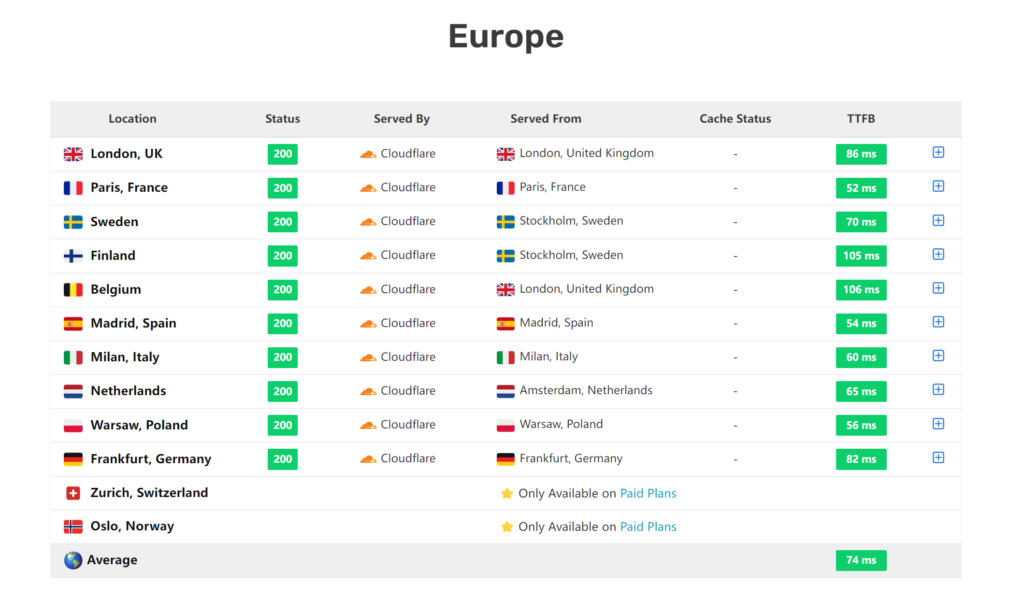Screen dimensions: 1024x598
Task: Click the star icon in the Zurich row
Action: (x=506, y=493)
